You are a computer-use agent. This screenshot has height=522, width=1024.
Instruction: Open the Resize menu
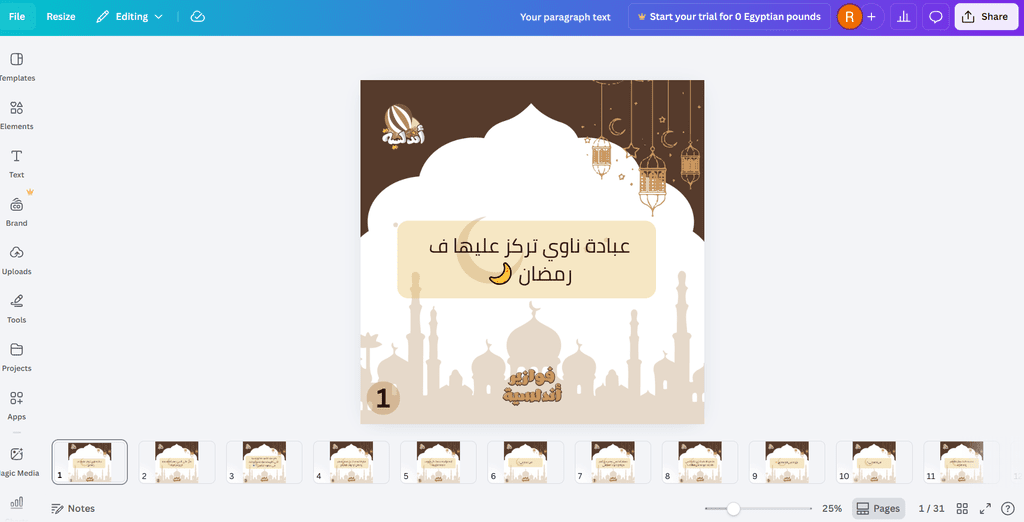61,17
